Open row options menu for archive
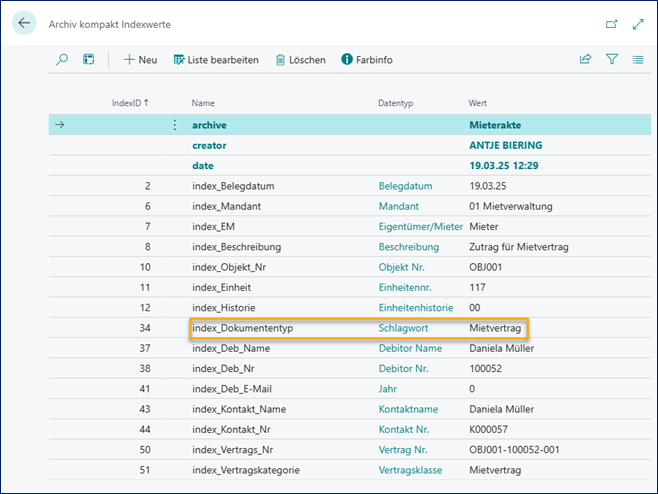658x494 pixels. click(x=175, y=125)
